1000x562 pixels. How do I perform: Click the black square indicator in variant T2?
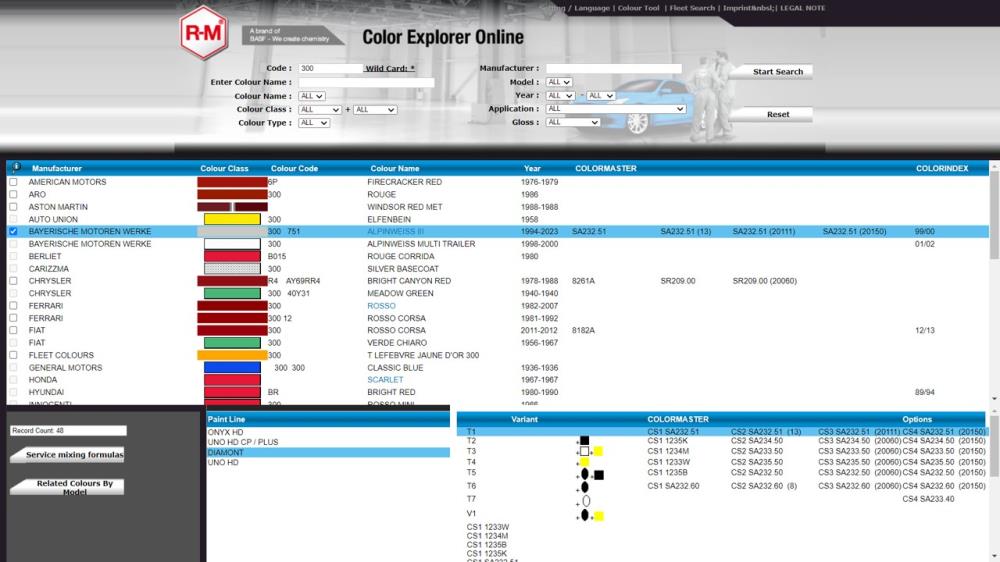coord(584,441)
